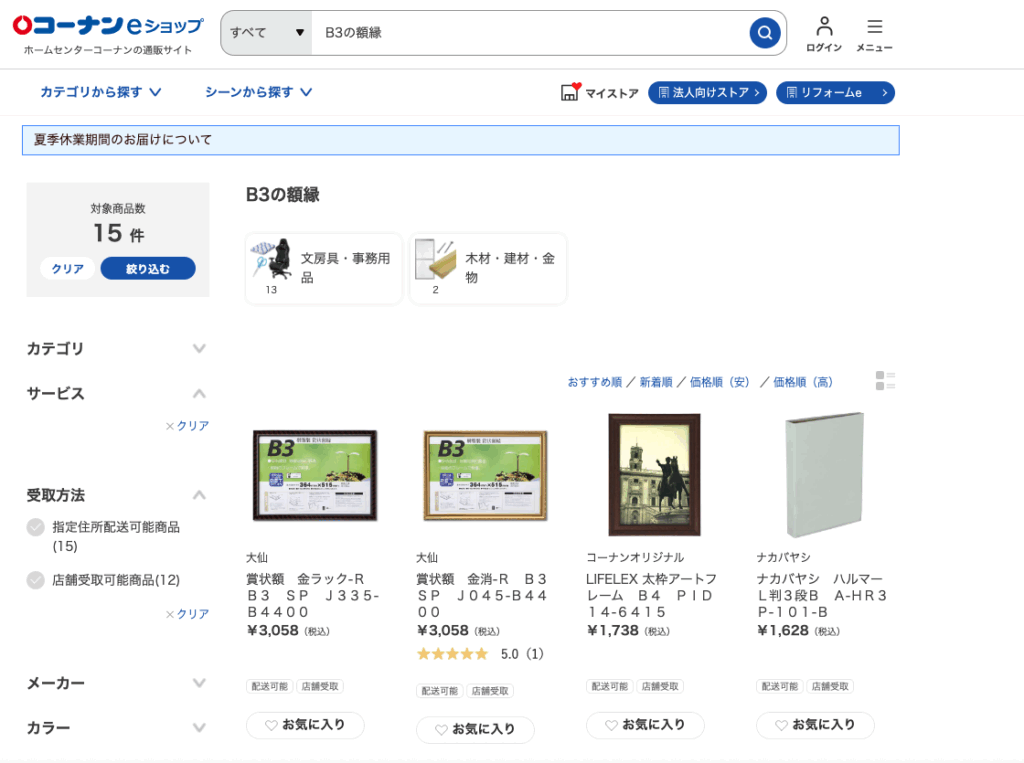Screen dimensions: 1024x763
Task: Click the wood lumber category icon
Action: pyautogui.click(x=436, y=259)
